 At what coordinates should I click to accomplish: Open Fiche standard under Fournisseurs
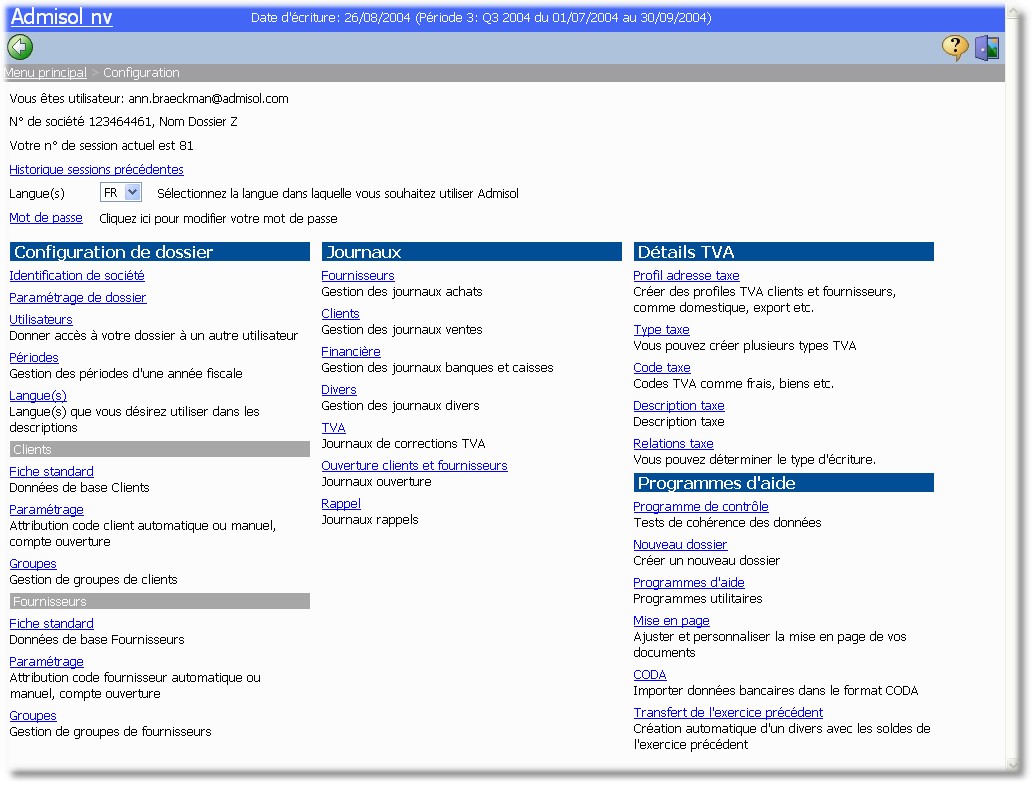(52, 624)
